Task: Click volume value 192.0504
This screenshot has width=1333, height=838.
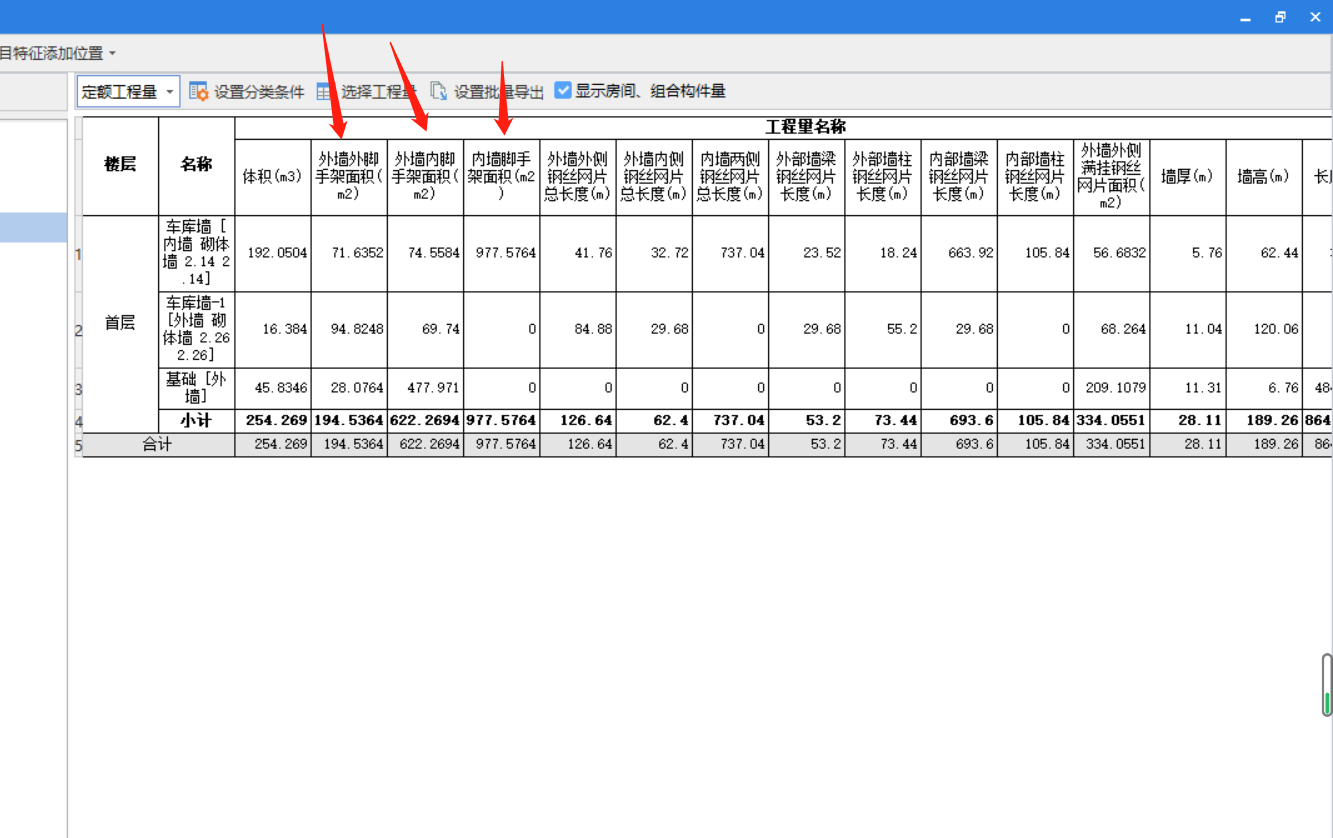Action: (x=277, y=253)
